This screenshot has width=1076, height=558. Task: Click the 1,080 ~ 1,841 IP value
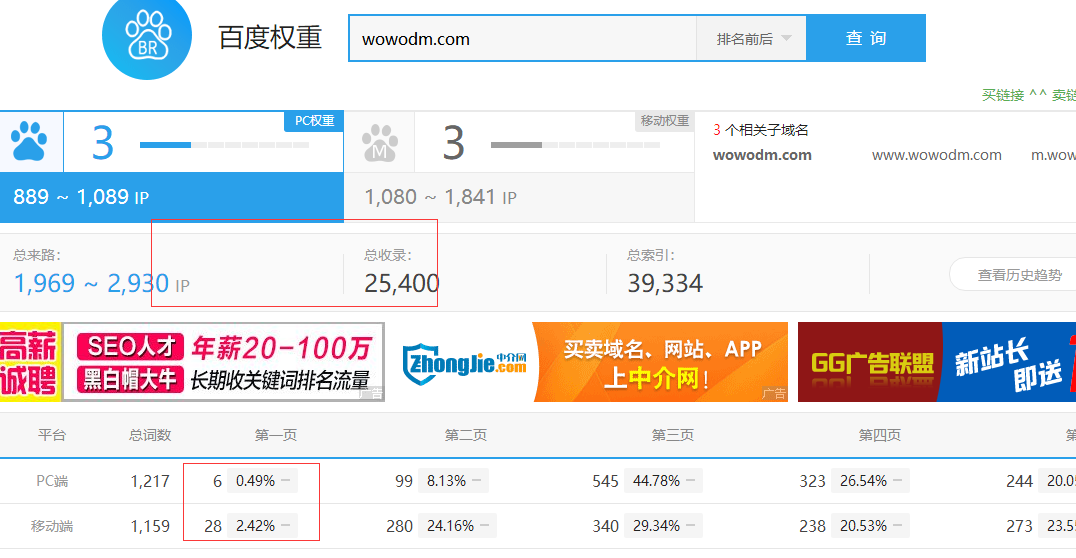pyautogui.click(x=441, y=198)
